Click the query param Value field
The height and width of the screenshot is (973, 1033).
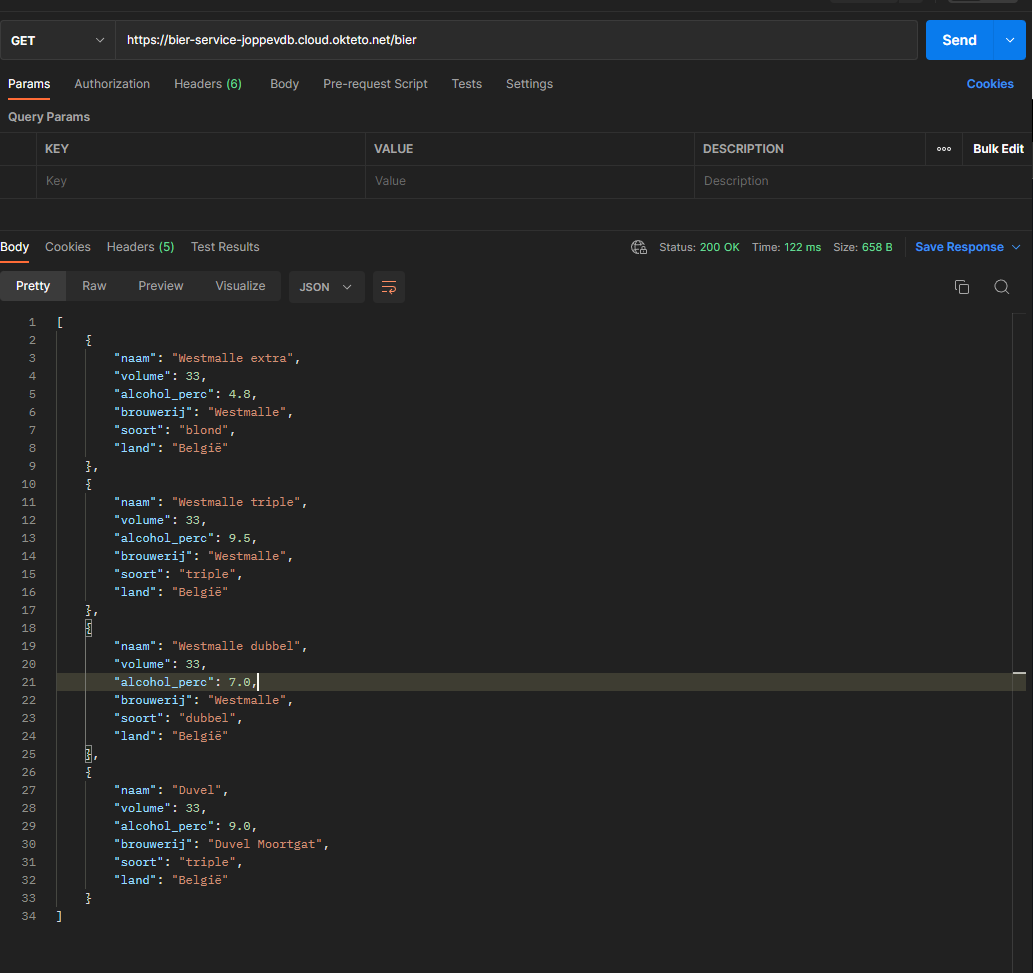530,181
